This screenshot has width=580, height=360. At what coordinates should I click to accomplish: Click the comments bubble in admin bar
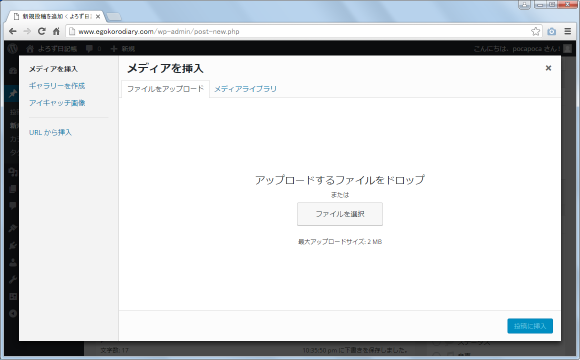[93, 48]
